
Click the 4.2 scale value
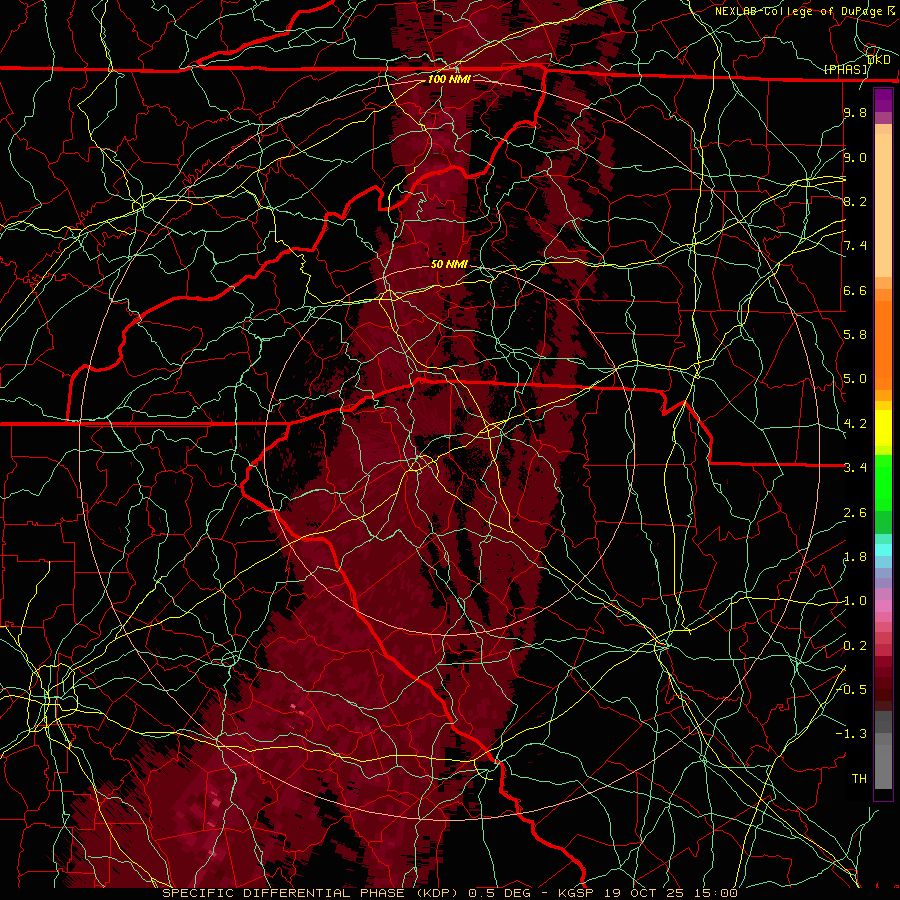[x=855, y=424]
